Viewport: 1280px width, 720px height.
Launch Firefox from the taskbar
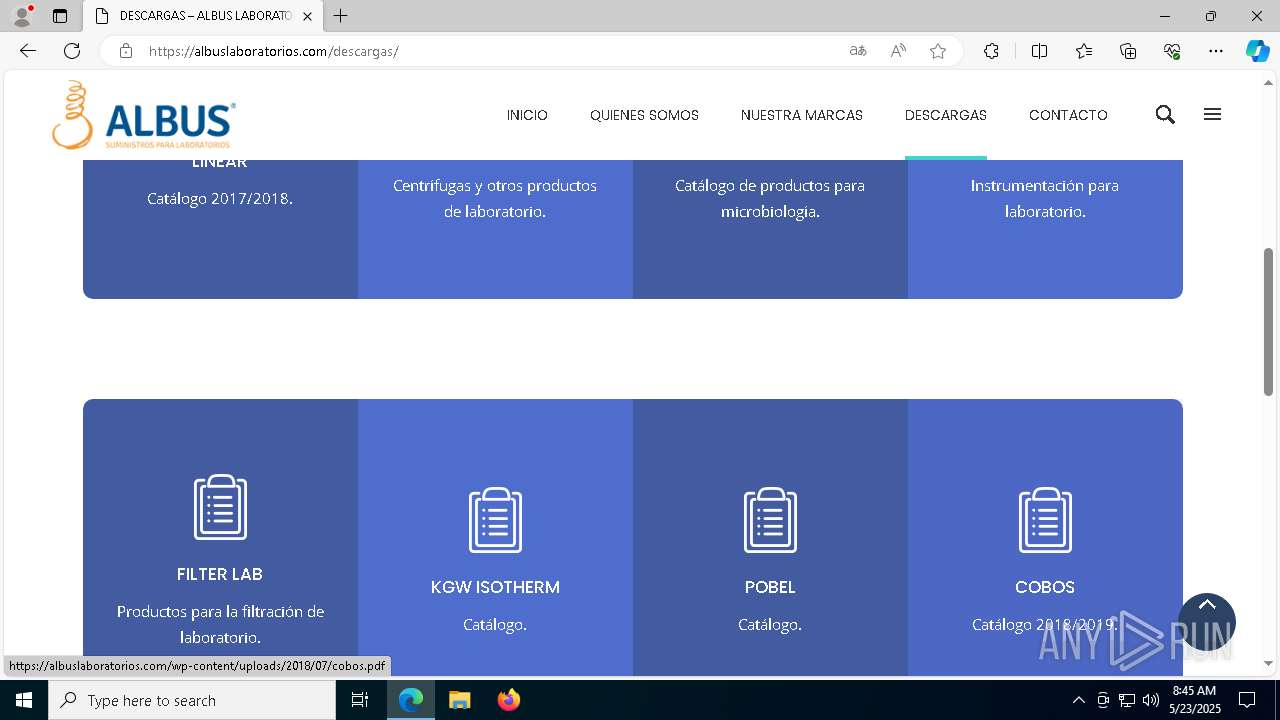pos(509,700)
